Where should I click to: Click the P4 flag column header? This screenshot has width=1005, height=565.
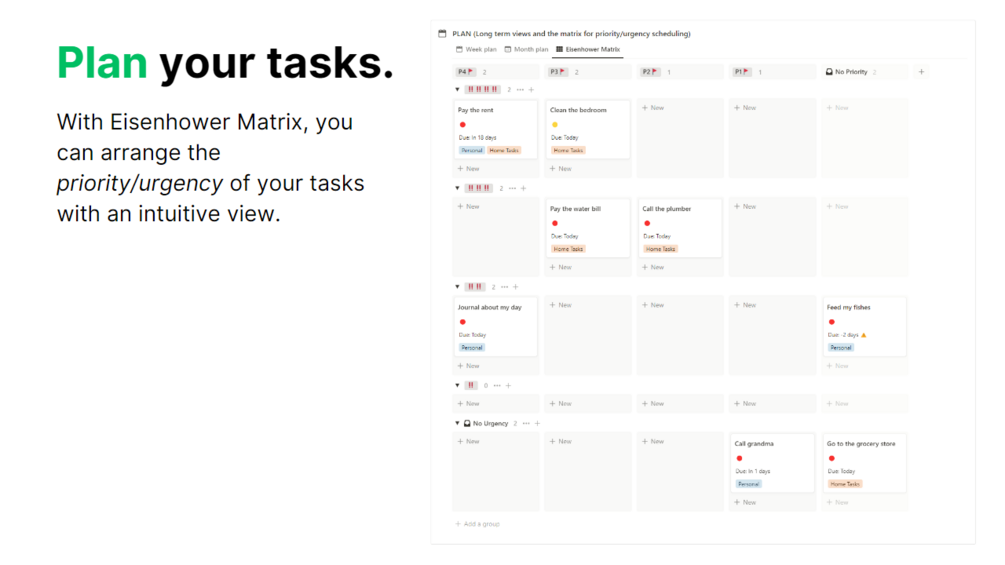coord(465,72)
